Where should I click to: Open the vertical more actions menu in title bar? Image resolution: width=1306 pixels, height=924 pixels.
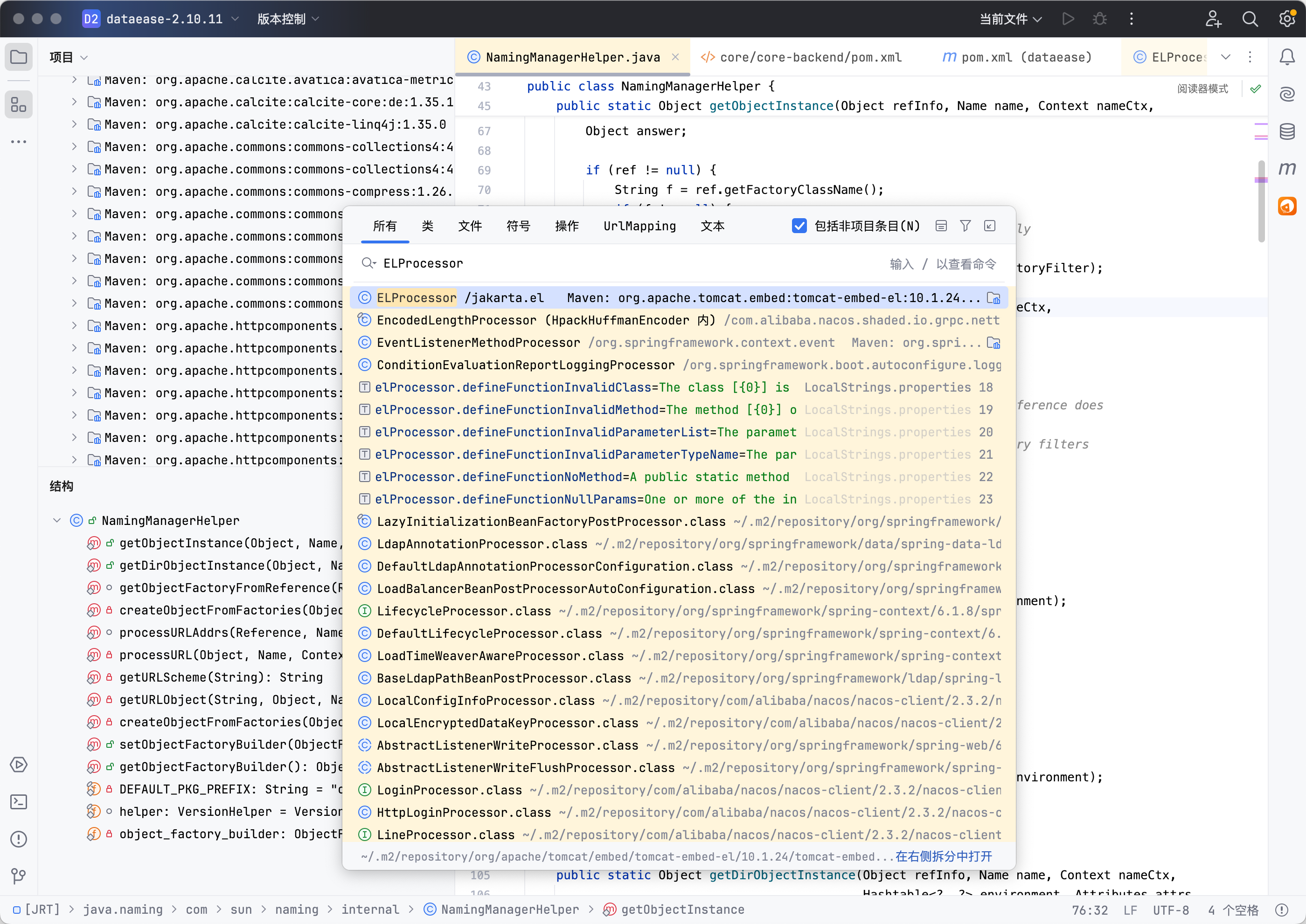coord(1131,19)
